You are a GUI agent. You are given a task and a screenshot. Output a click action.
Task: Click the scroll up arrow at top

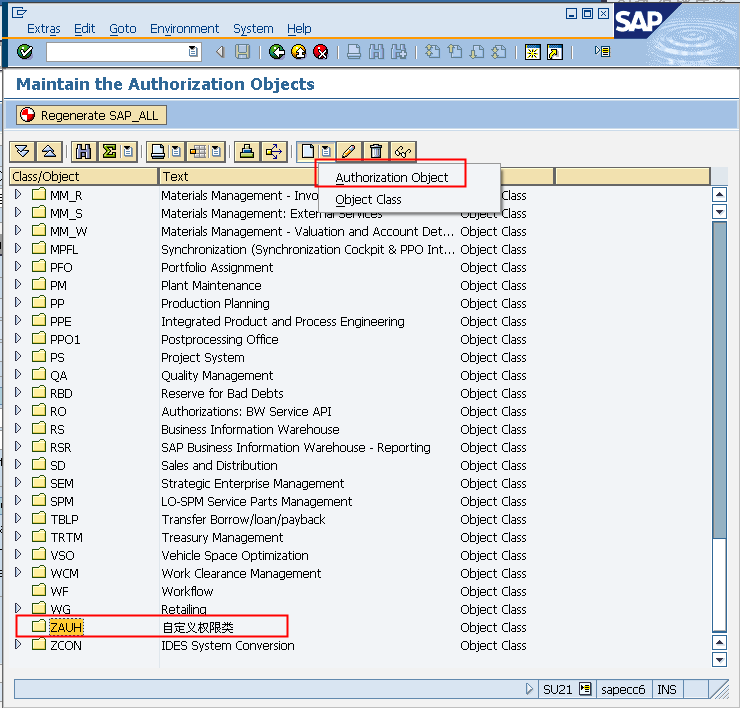pos(719,194)
